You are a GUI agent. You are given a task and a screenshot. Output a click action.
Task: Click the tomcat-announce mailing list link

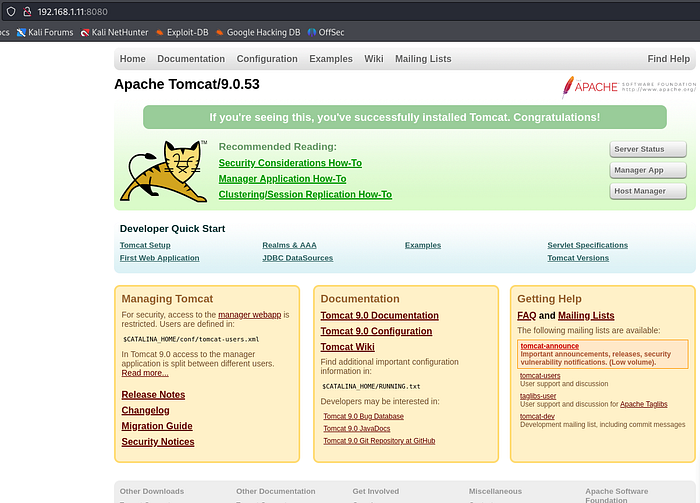(x=549, y=346)
